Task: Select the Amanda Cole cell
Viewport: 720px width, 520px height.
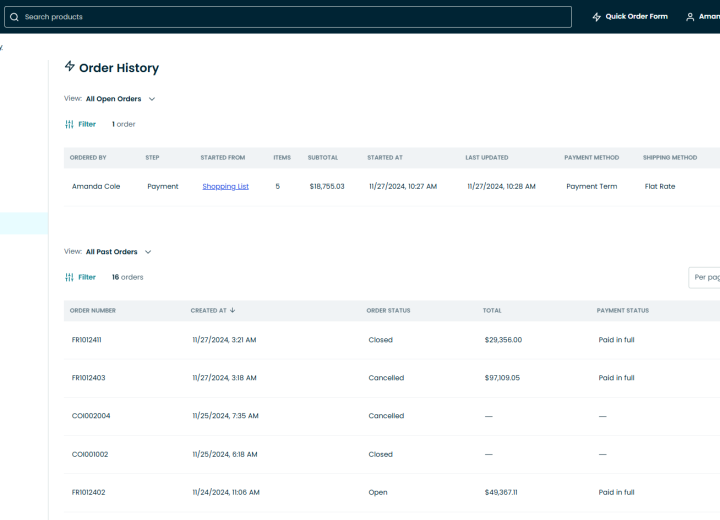Action: (x=96, y=187)
